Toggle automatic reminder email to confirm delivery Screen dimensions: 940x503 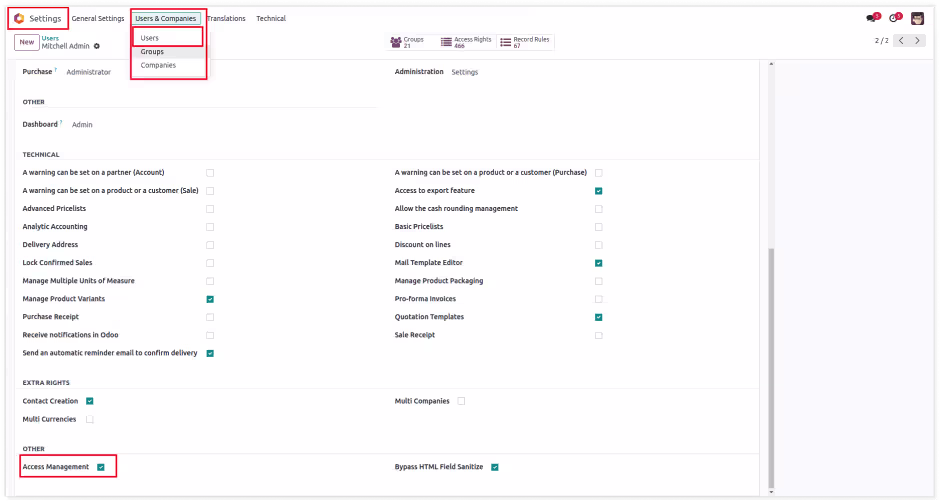pos(210,354)
